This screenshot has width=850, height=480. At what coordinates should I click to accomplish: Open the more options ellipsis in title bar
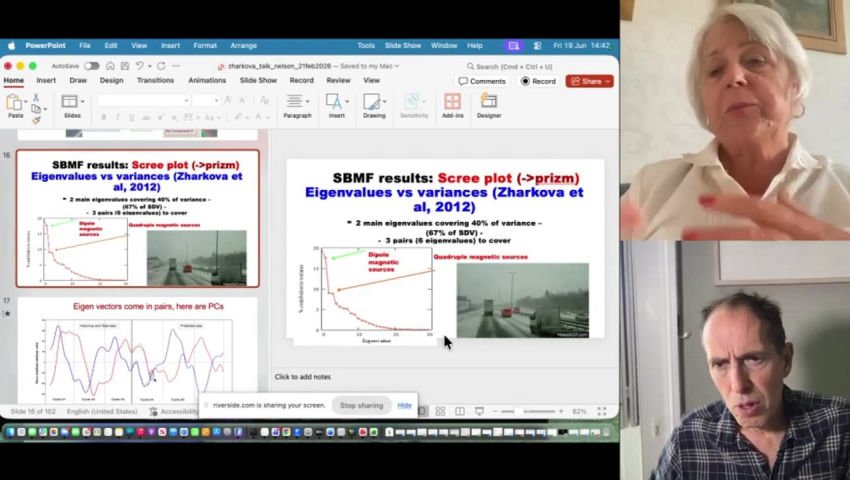click(x=176, y=66)
